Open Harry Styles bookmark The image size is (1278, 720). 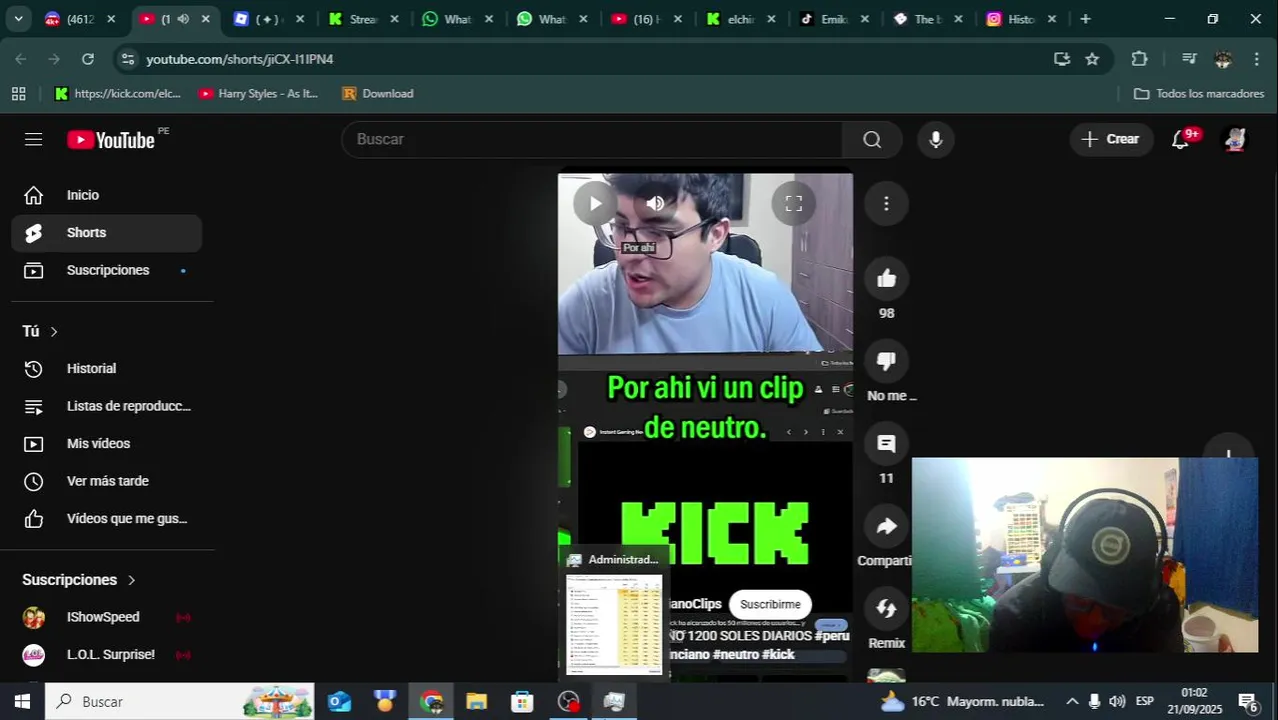[258, 94]
